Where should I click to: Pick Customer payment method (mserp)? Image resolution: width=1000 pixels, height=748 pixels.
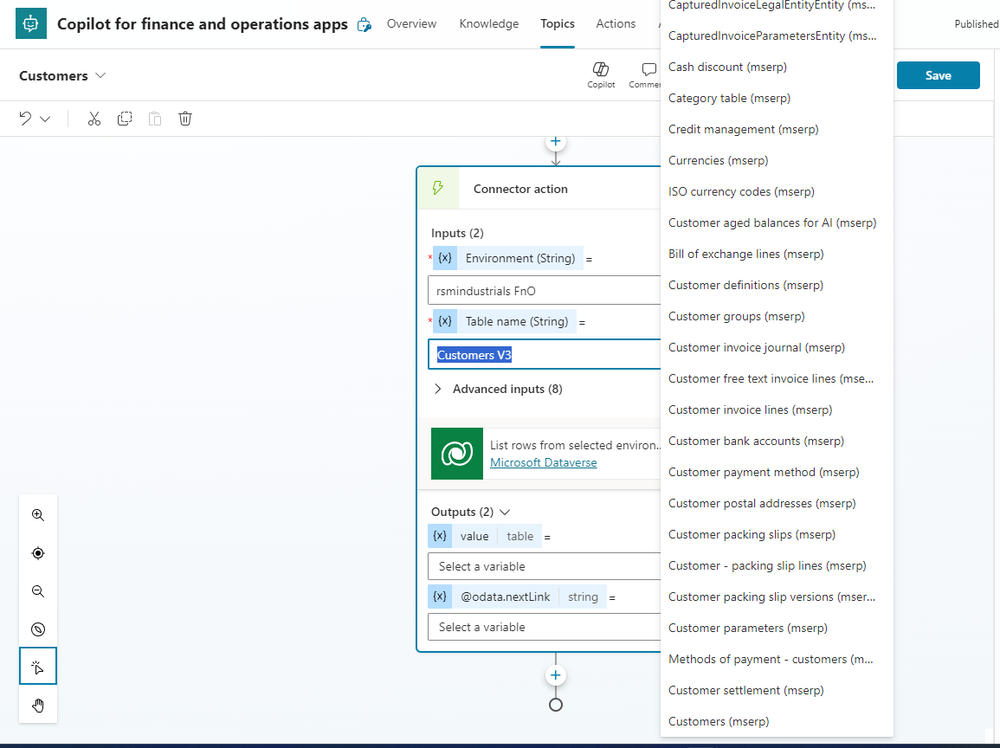(x=777, y=473)
